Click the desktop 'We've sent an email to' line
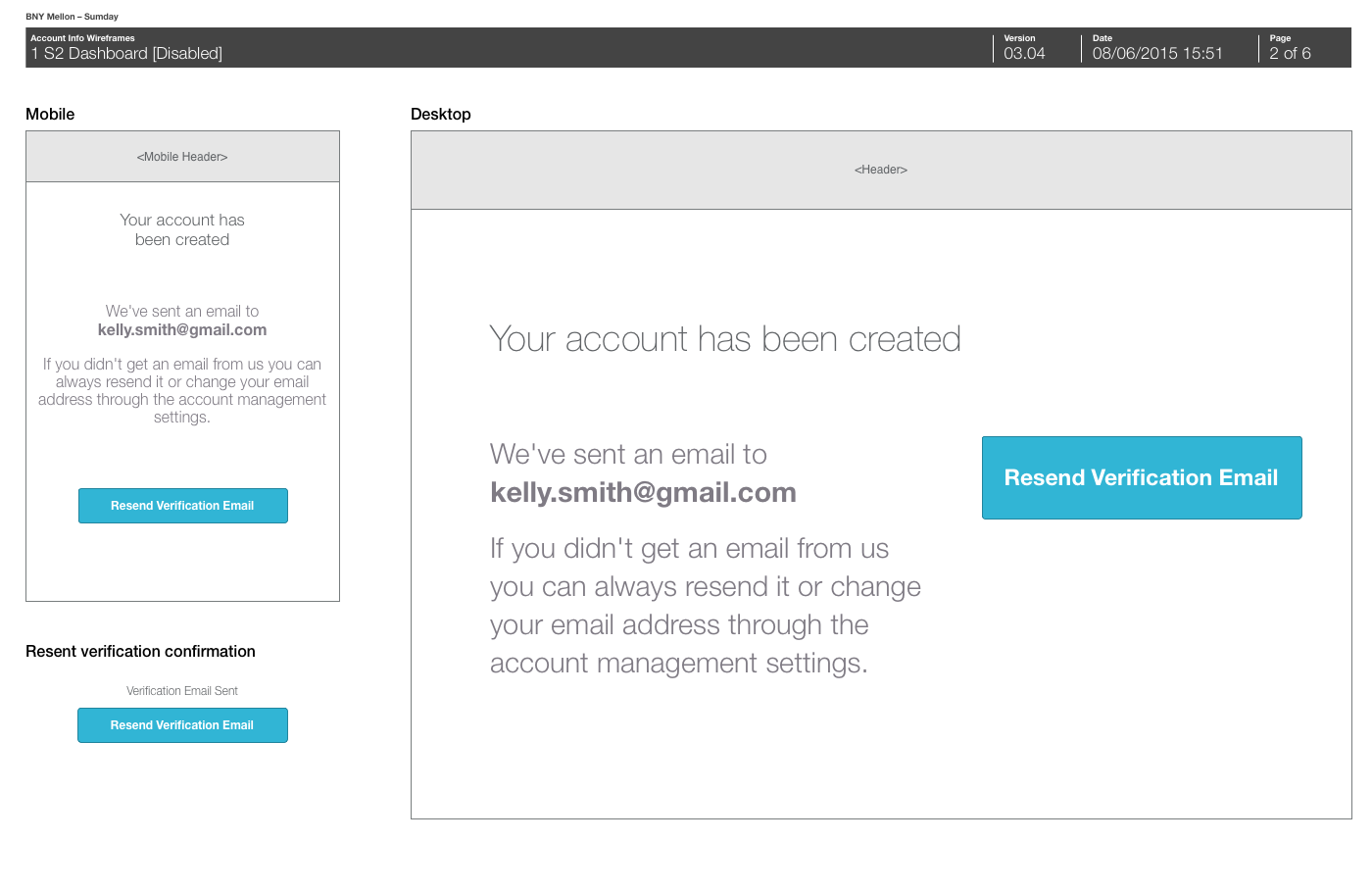The height and width of the screenshot is (891, 1372). (x=628, y=455)
